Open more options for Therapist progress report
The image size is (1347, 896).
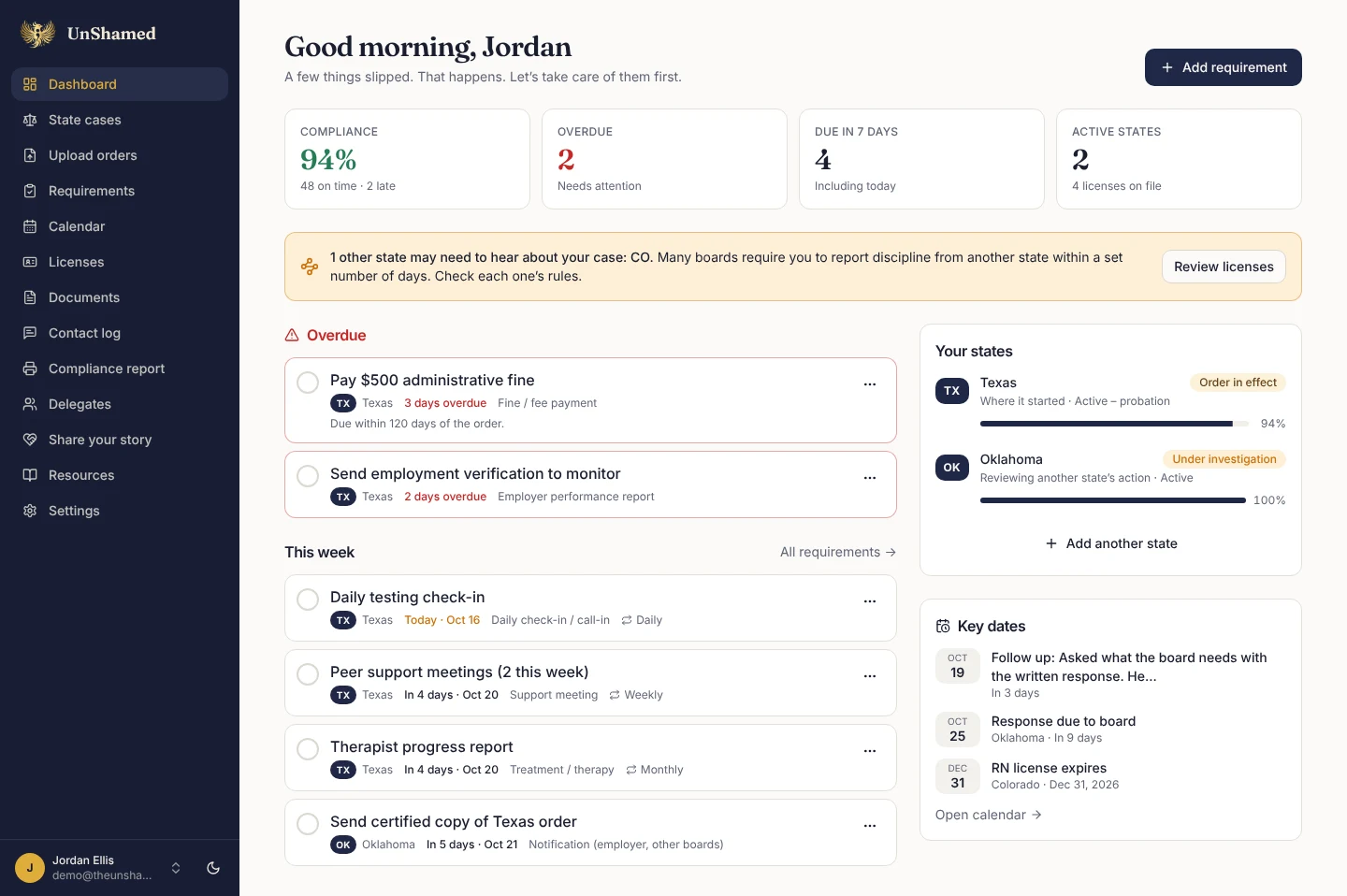(870, 751)
